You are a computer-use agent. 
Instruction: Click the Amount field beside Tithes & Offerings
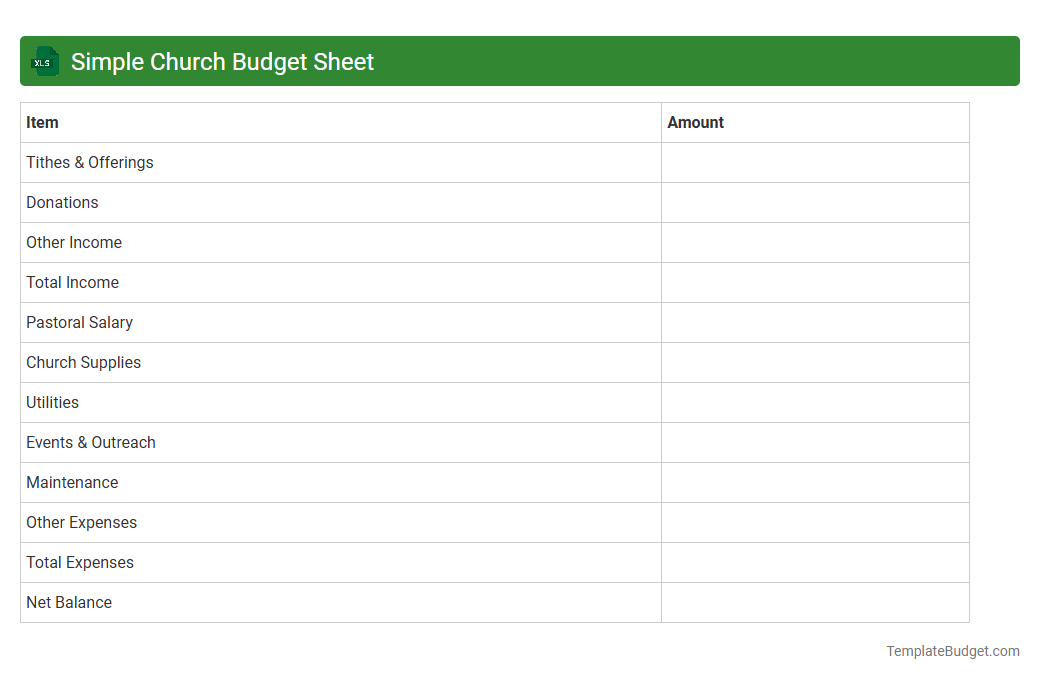point(815,162)
